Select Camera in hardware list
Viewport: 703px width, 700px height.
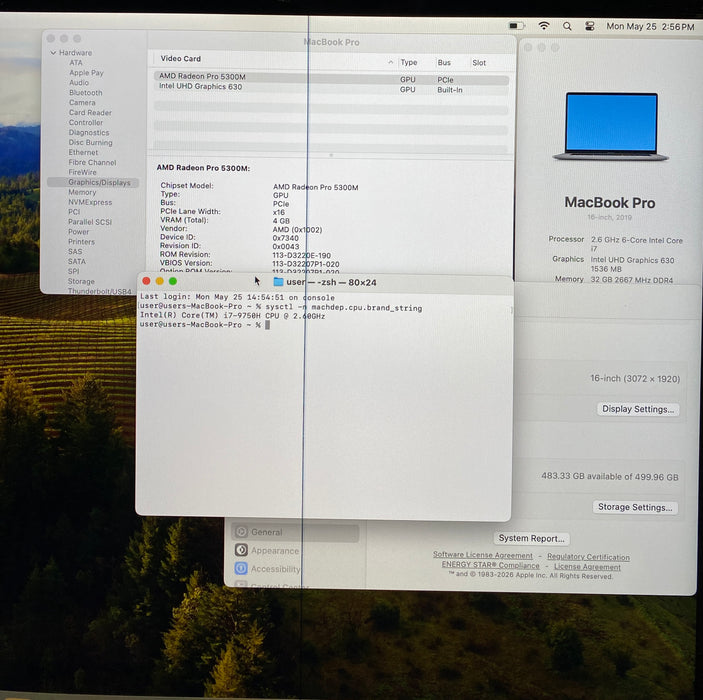pyautogui.click(x=82, y=102)
